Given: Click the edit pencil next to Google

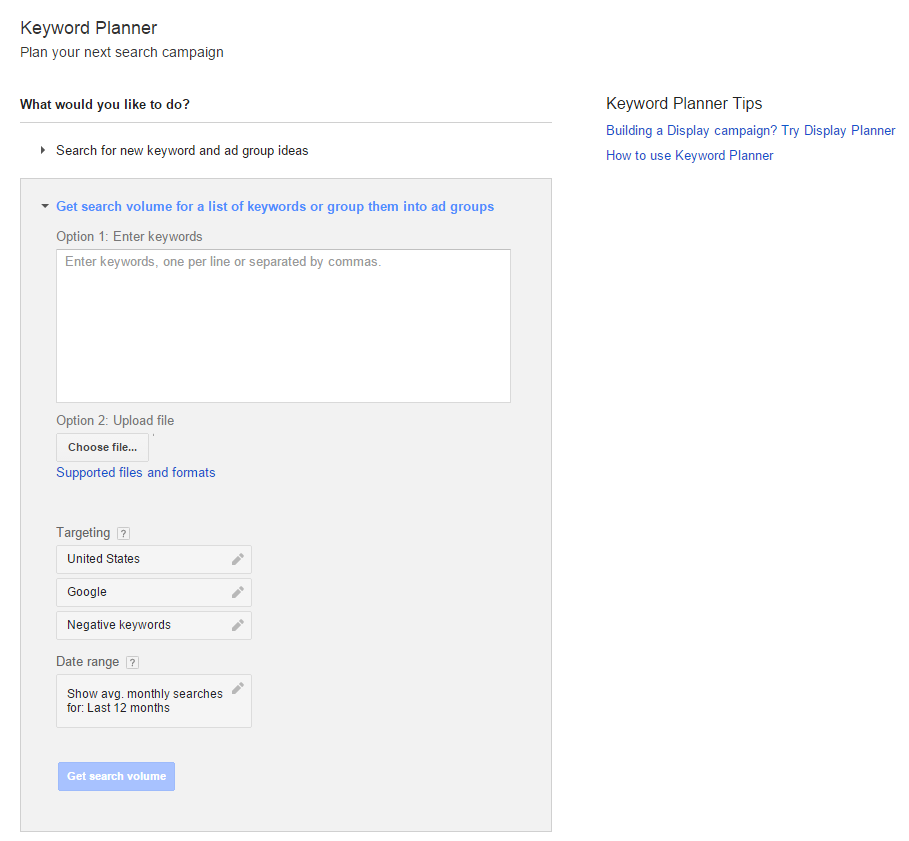Looking at the screenshot, I should 238,592.
